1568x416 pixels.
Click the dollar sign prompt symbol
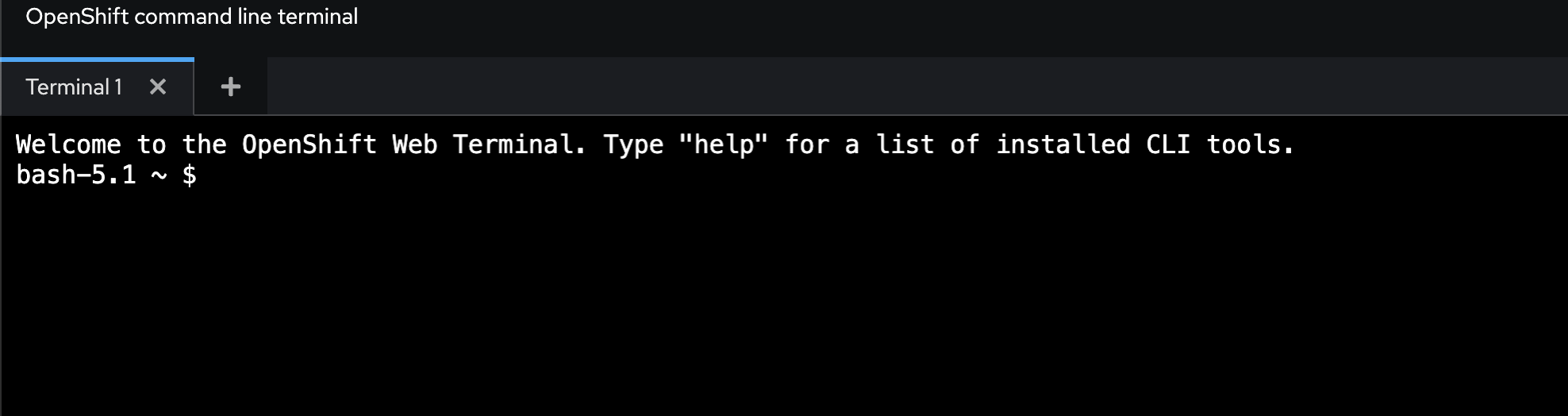tap(189, 175)
